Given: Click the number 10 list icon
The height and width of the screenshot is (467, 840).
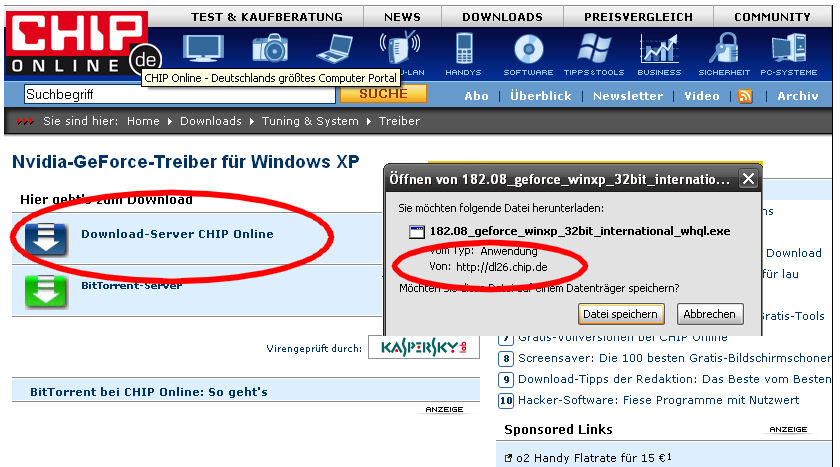Looking at the screenshot, I should pos(506,401).
